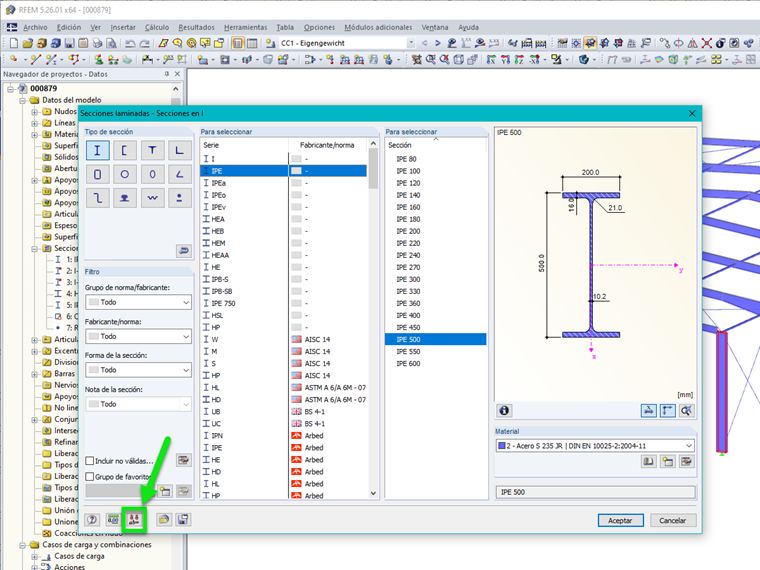Select the HEA series row
This screenshot has height=570, width=760.
284,219
